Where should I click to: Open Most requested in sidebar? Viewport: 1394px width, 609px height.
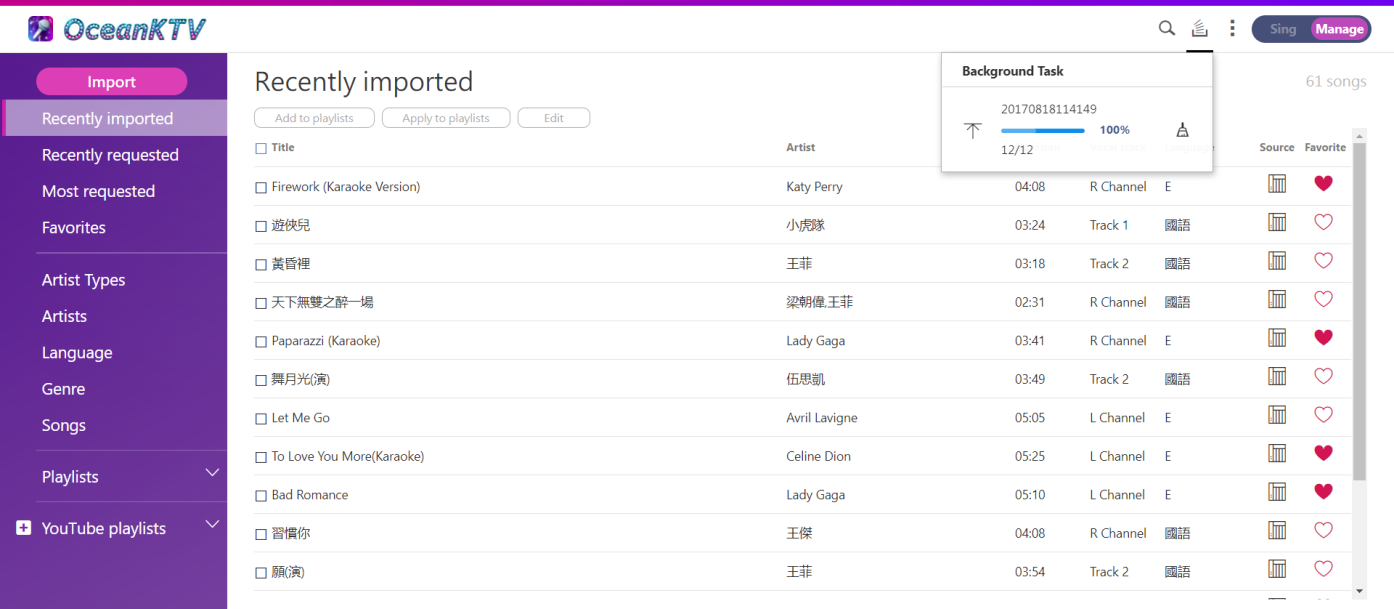pos(98,191)
